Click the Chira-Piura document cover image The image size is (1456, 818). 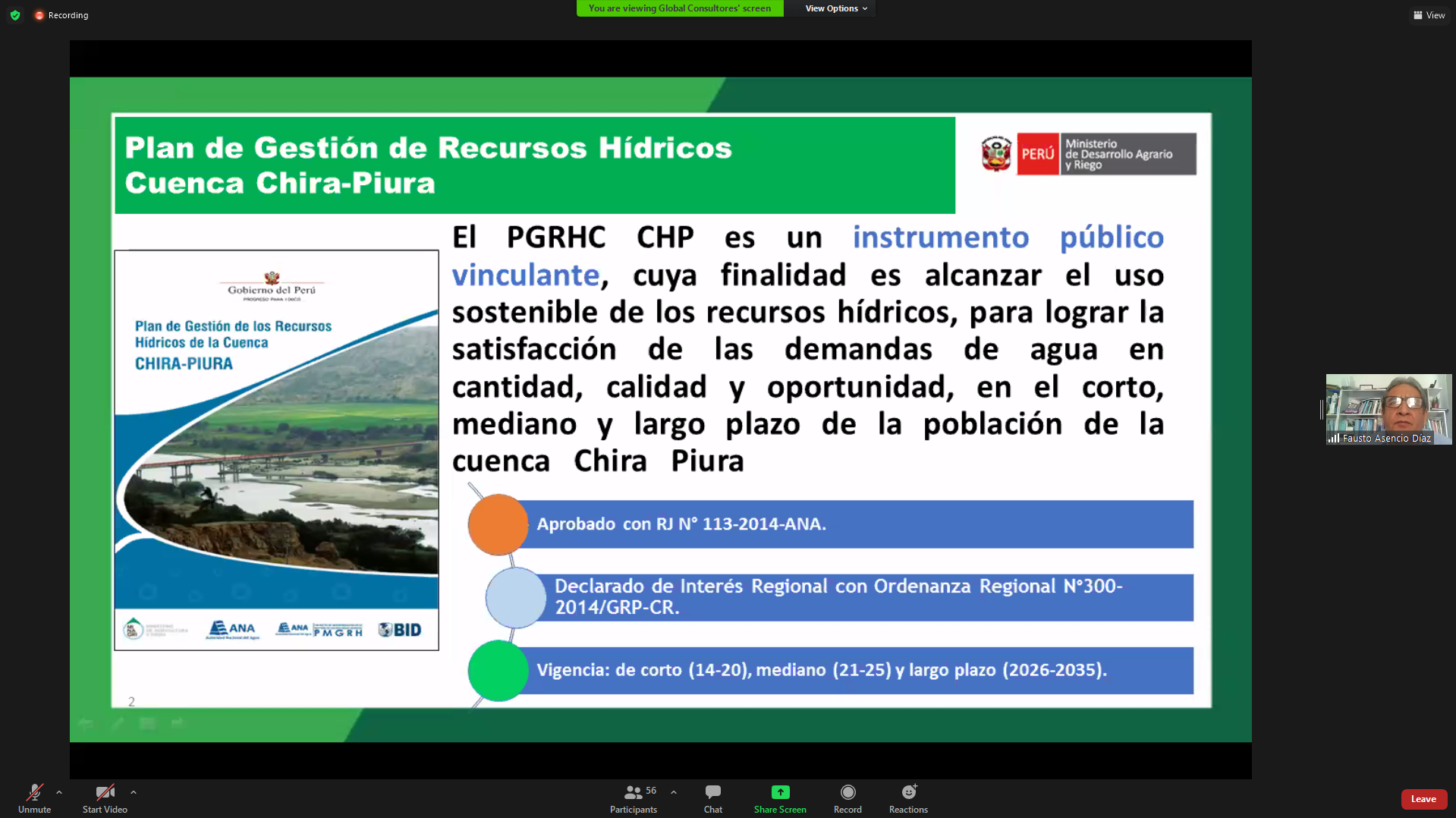pos(276,450)
